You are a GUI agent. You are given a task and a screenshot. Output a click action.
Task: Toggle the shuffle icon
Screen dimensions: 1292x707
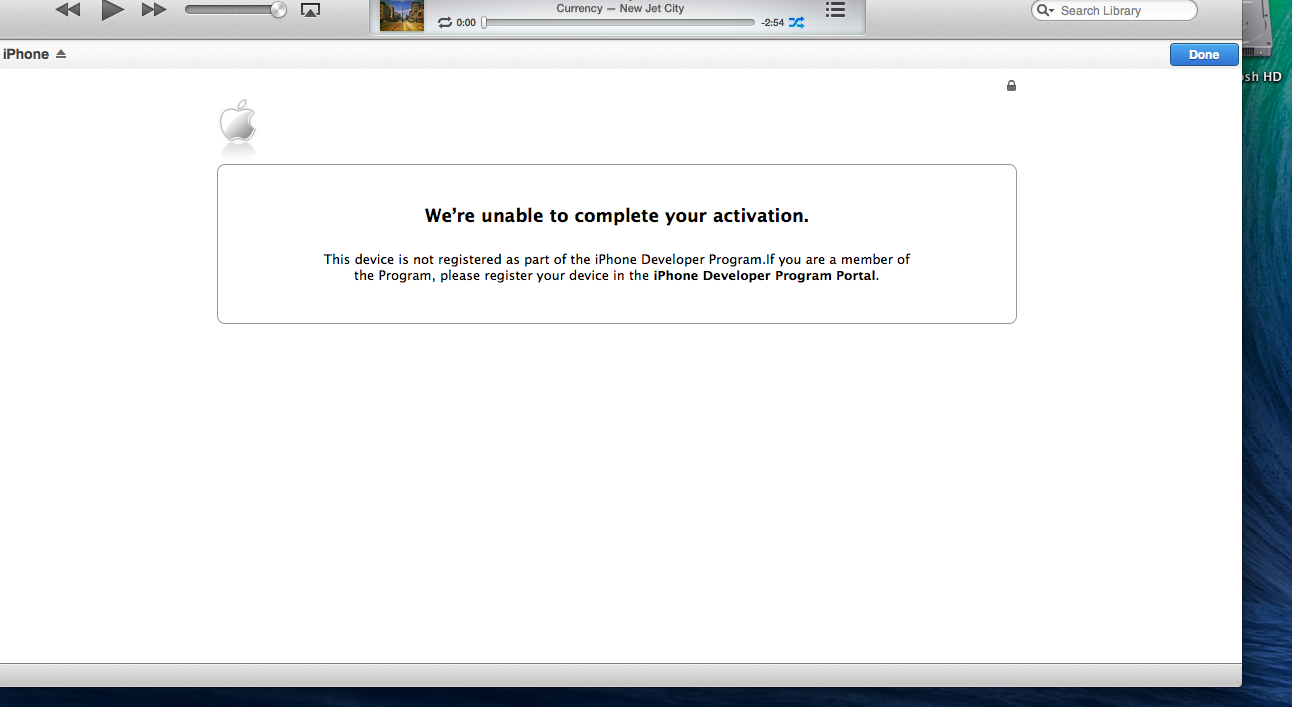[796, 22]
